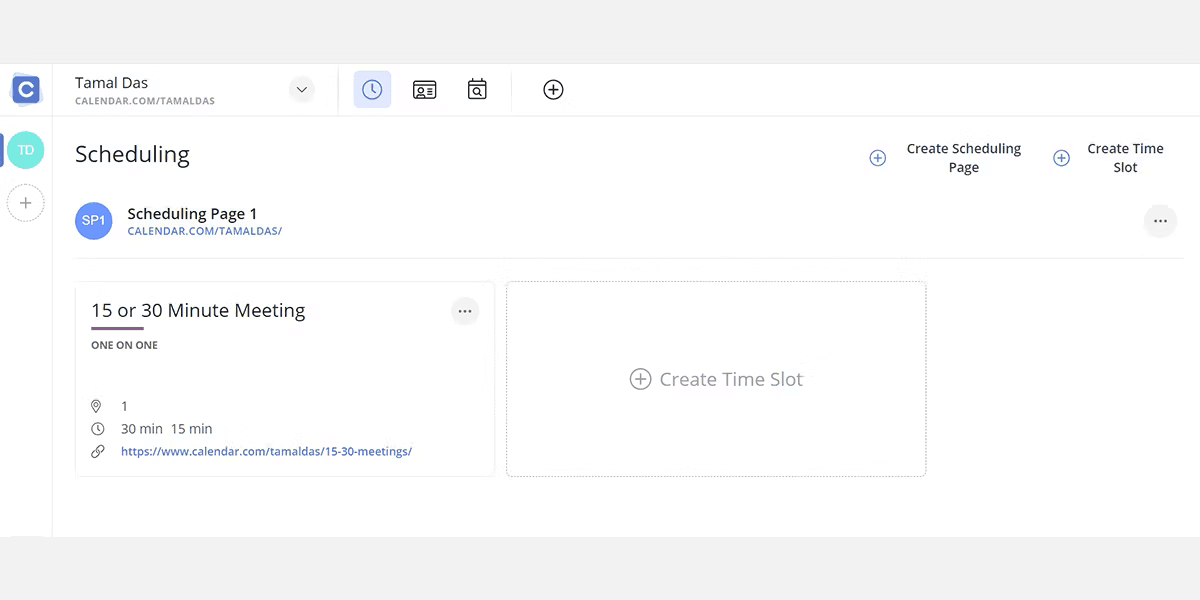
Task: Click the location pin icon
Action: (97, 406)
